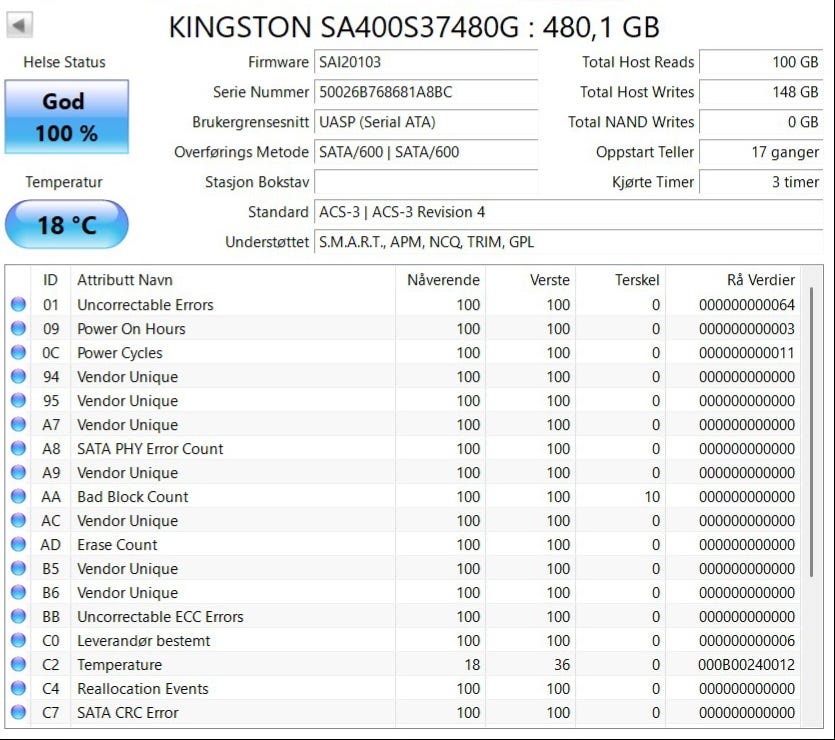Screen dimensions: 835x740
Task: Click status orb for Reallocation Events row
Action: pos(18,688)
